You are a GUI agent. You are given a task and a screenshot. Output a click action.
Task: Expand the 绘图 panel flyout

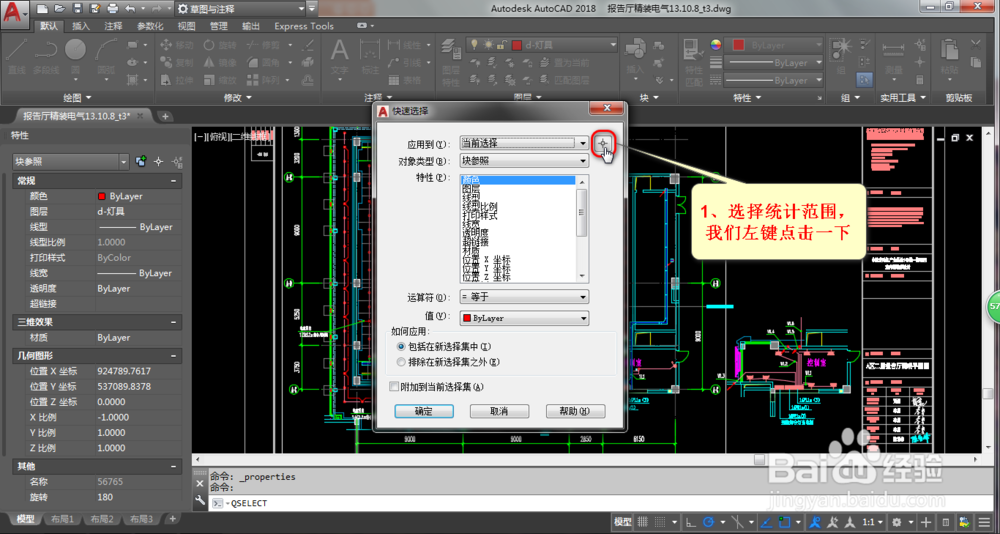pos(77,98)
